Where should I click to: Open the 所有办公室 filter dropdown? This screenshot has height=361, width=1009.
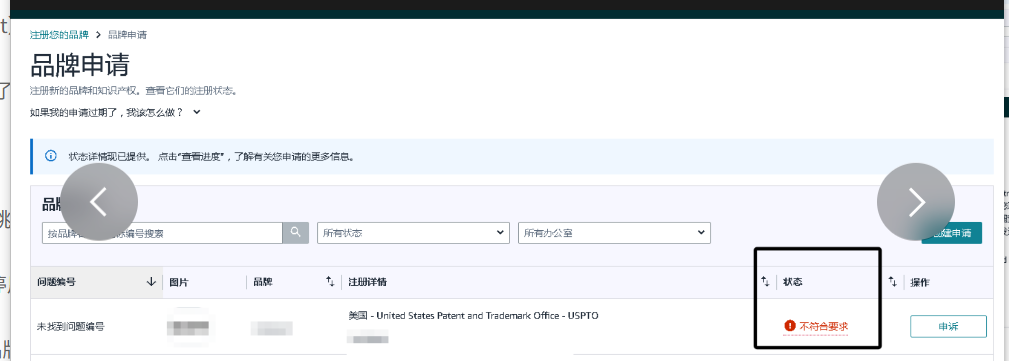tap(614, 233)
